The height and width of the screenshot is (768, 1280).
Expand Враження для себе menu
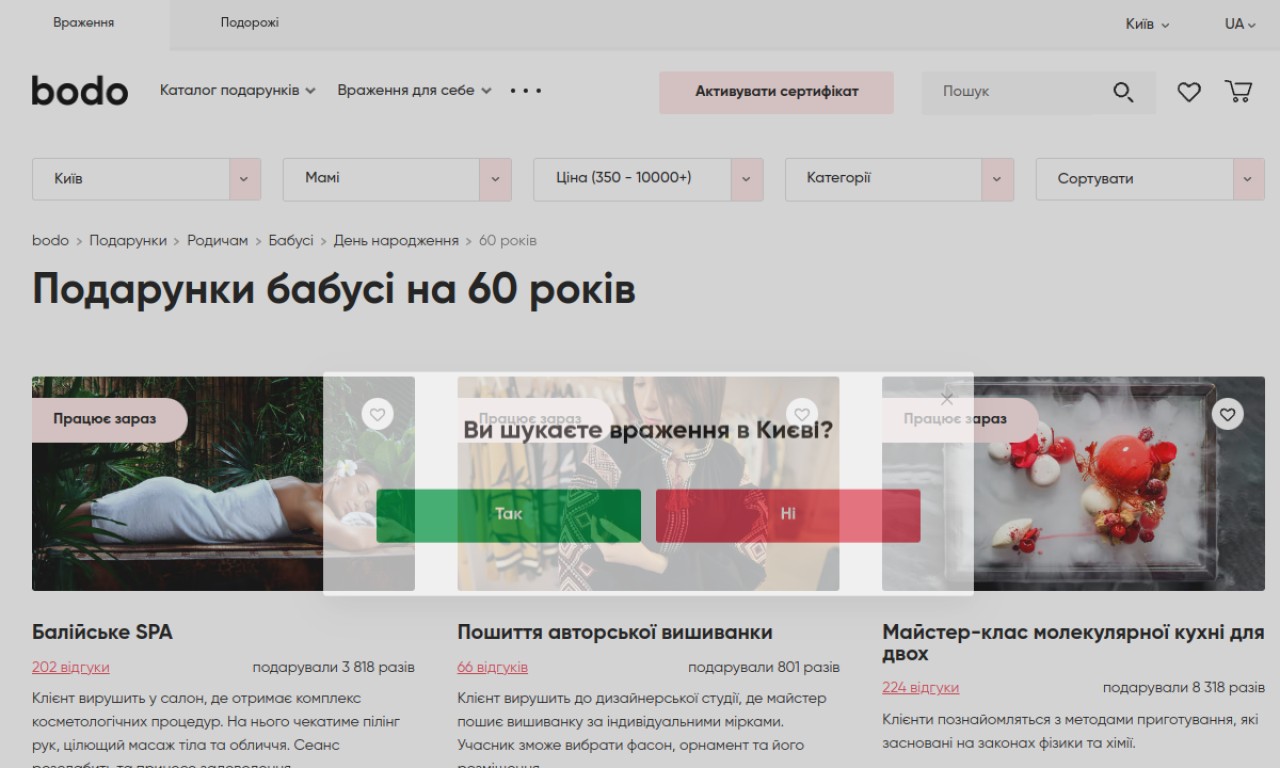(414, 91)
